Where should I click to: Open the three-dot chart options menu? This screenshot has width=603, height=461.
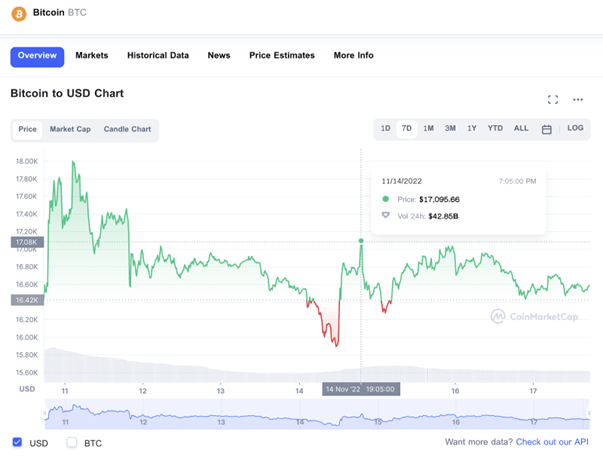click(x=577, y=100)
